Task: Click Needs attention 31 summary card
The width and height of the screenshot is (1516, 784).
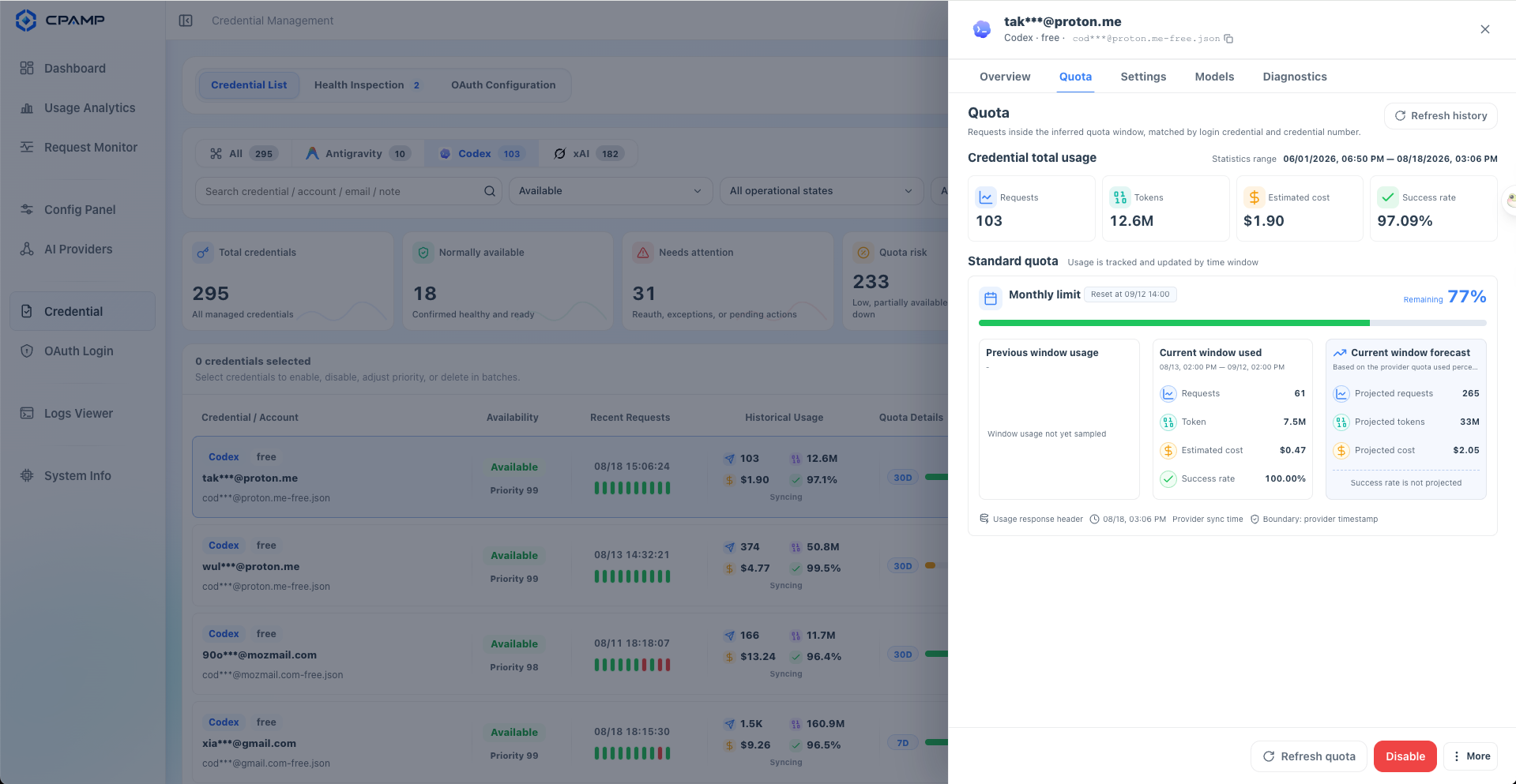Action: pos(728,281)
